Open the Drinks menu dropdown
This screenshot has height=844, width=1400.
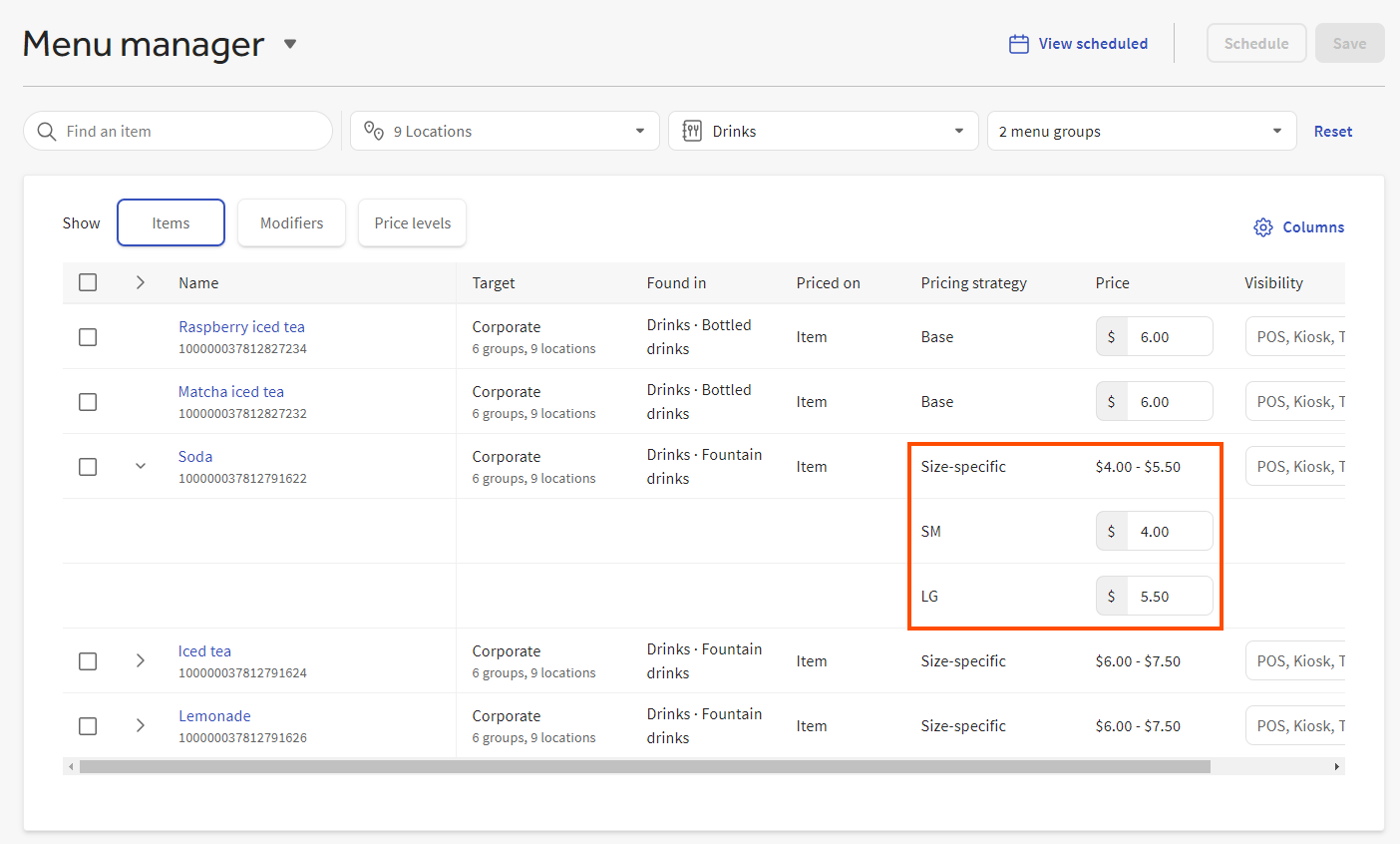tap(824, 131)
